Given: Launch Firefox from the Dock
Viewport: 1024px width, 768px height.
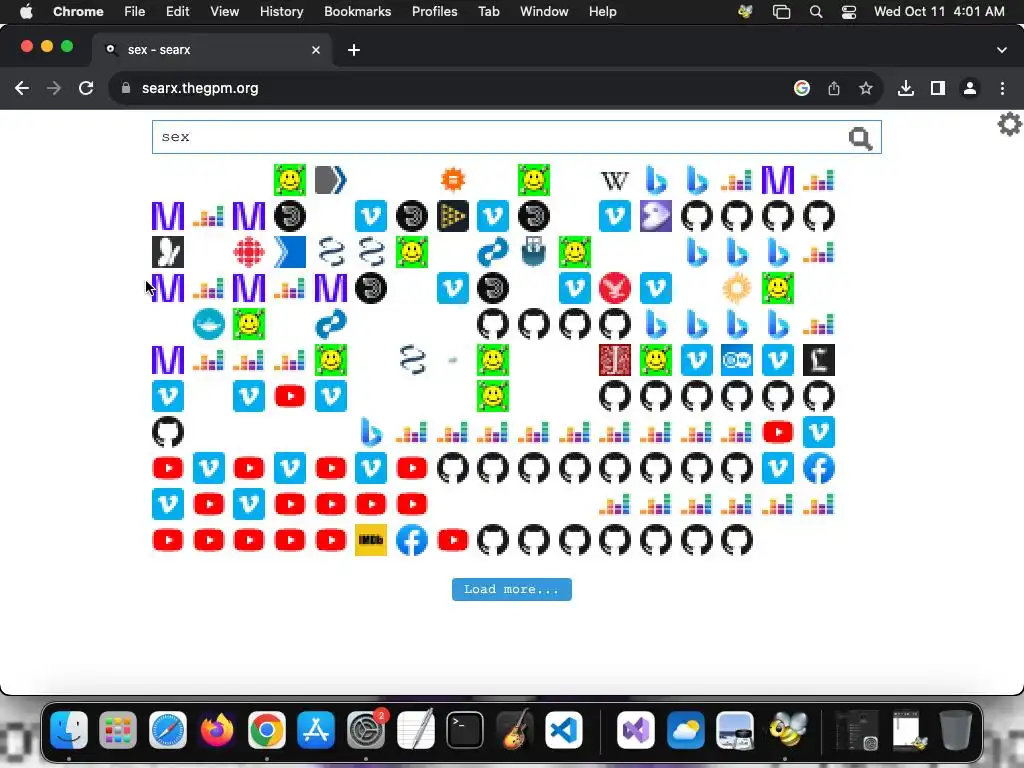Looking at the screenshot, I should point(217,729).
